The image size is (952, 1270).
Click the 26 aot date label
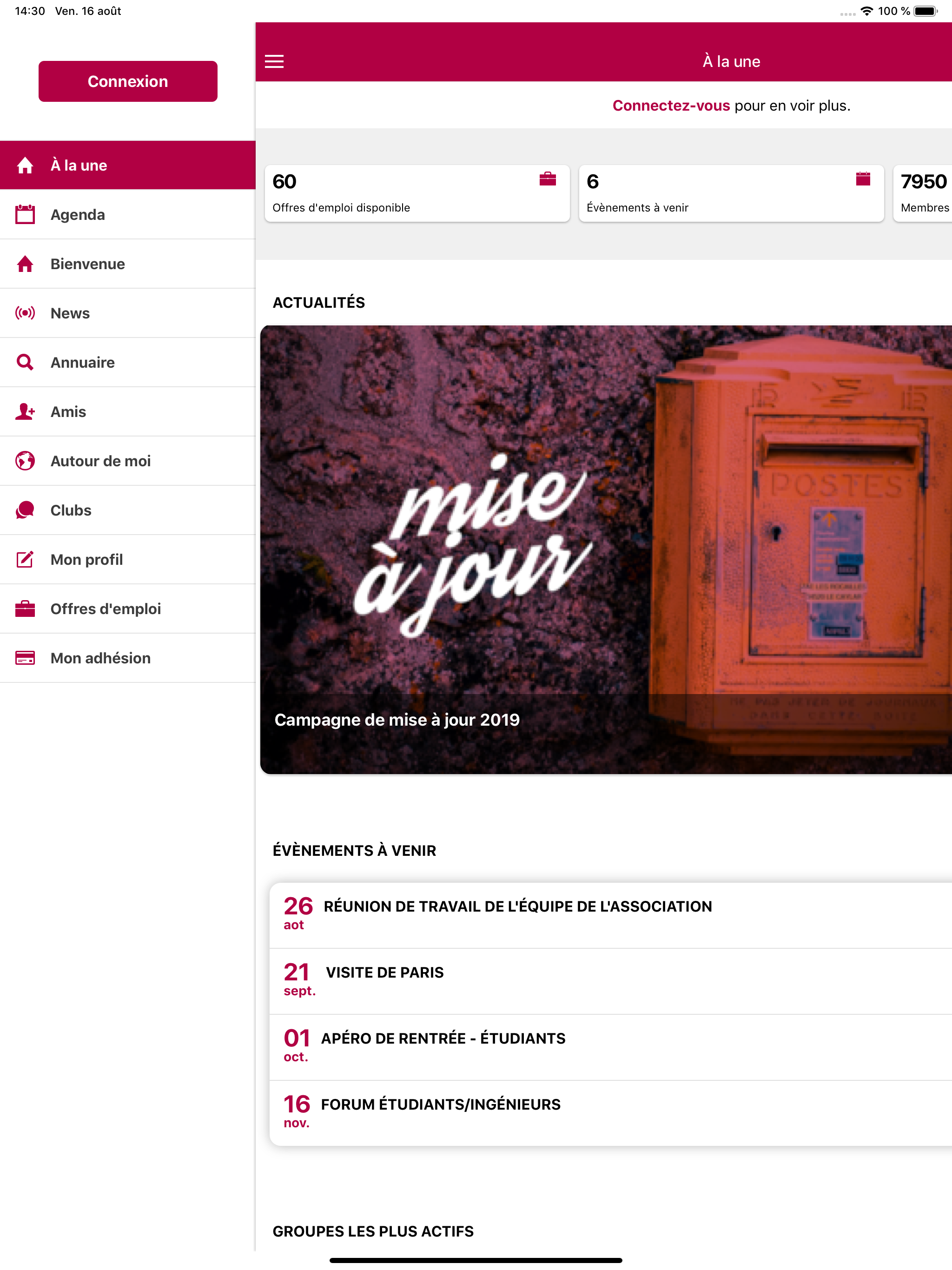(x=298, y=913)
